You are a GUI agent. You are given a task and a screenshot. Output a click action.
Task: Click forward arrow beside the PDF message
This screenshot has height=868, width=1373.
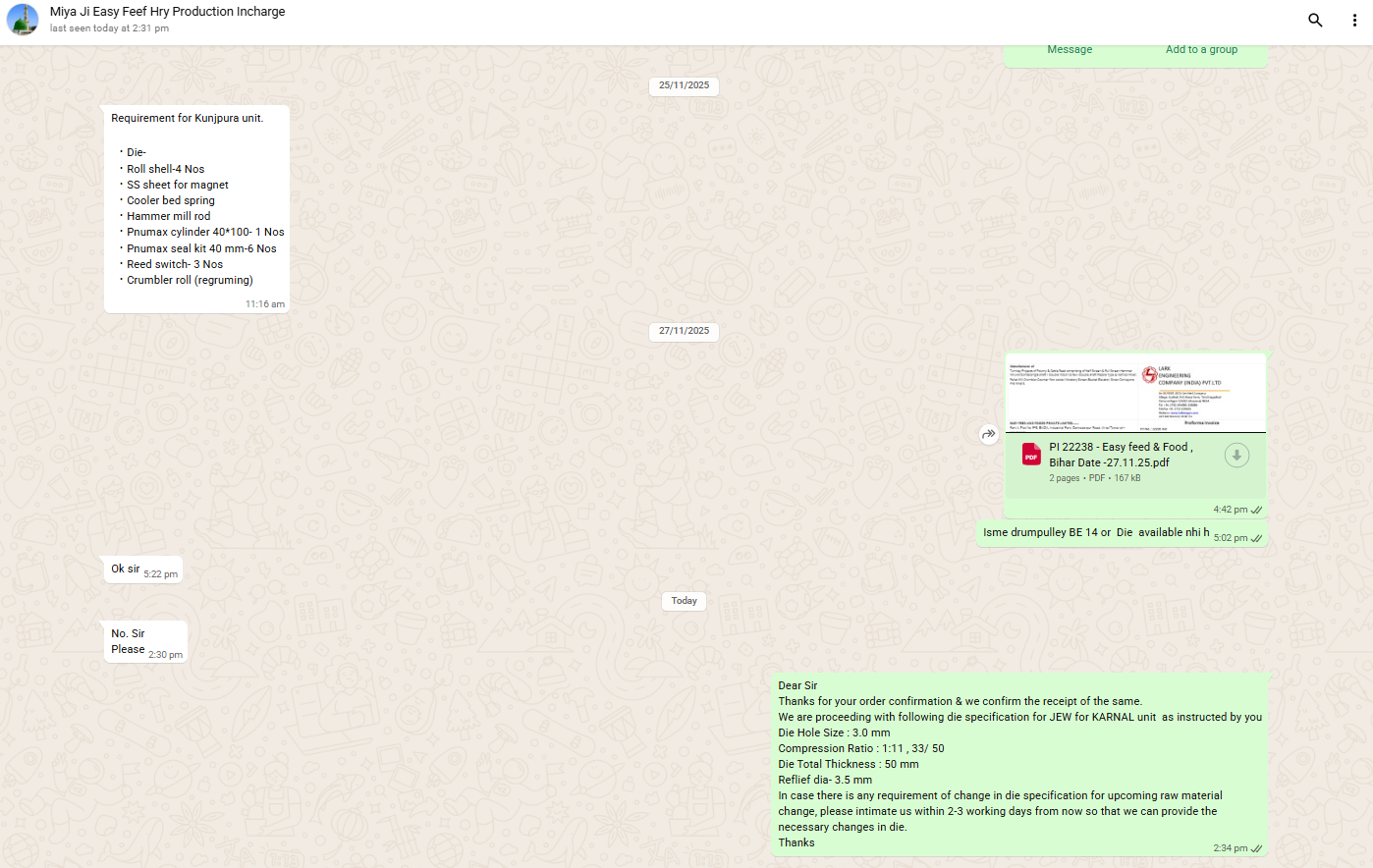point(989,434)
